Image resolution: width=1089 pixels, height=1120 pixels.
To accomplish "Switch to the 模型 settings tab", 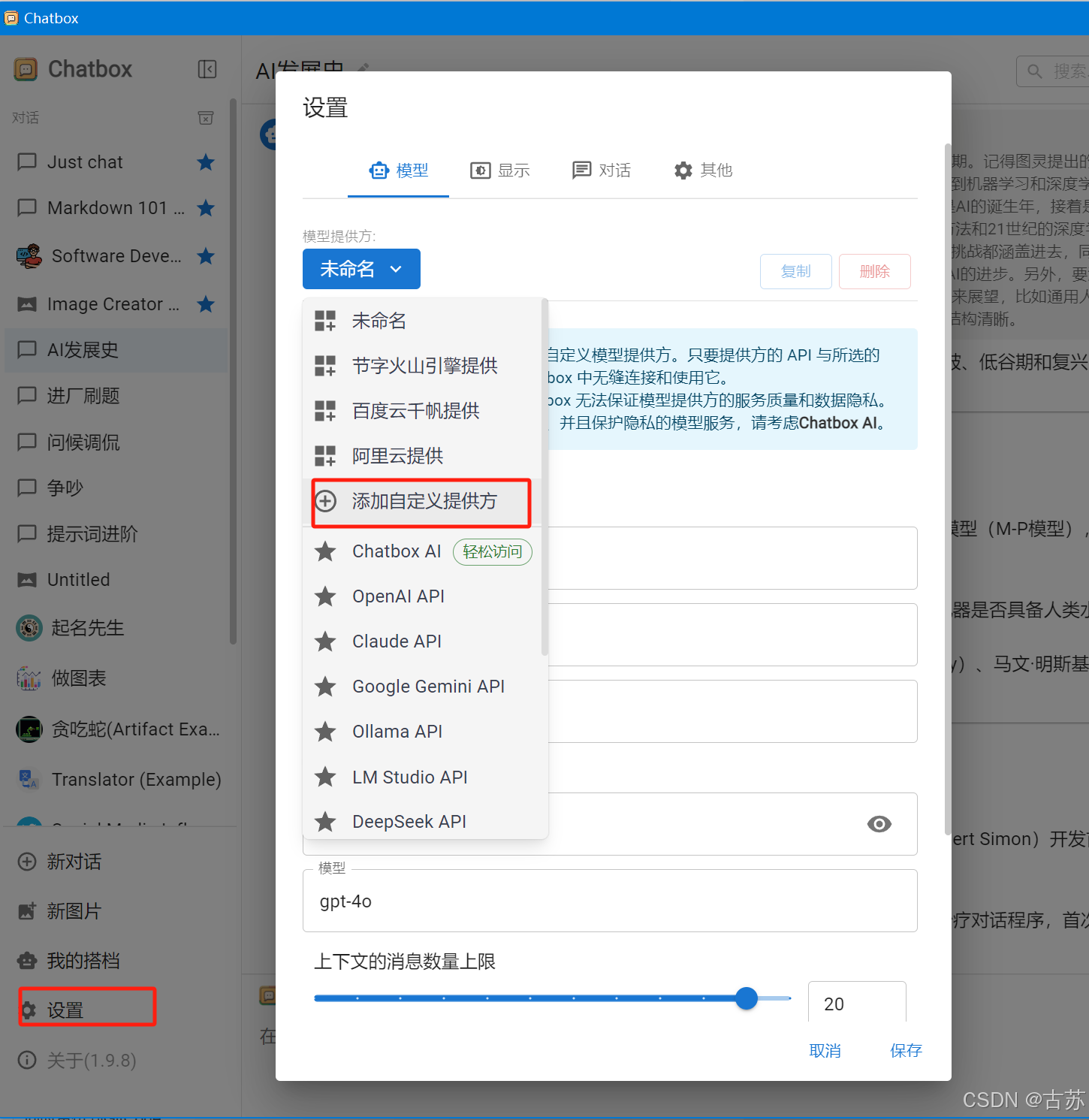I will pos(398,171).
